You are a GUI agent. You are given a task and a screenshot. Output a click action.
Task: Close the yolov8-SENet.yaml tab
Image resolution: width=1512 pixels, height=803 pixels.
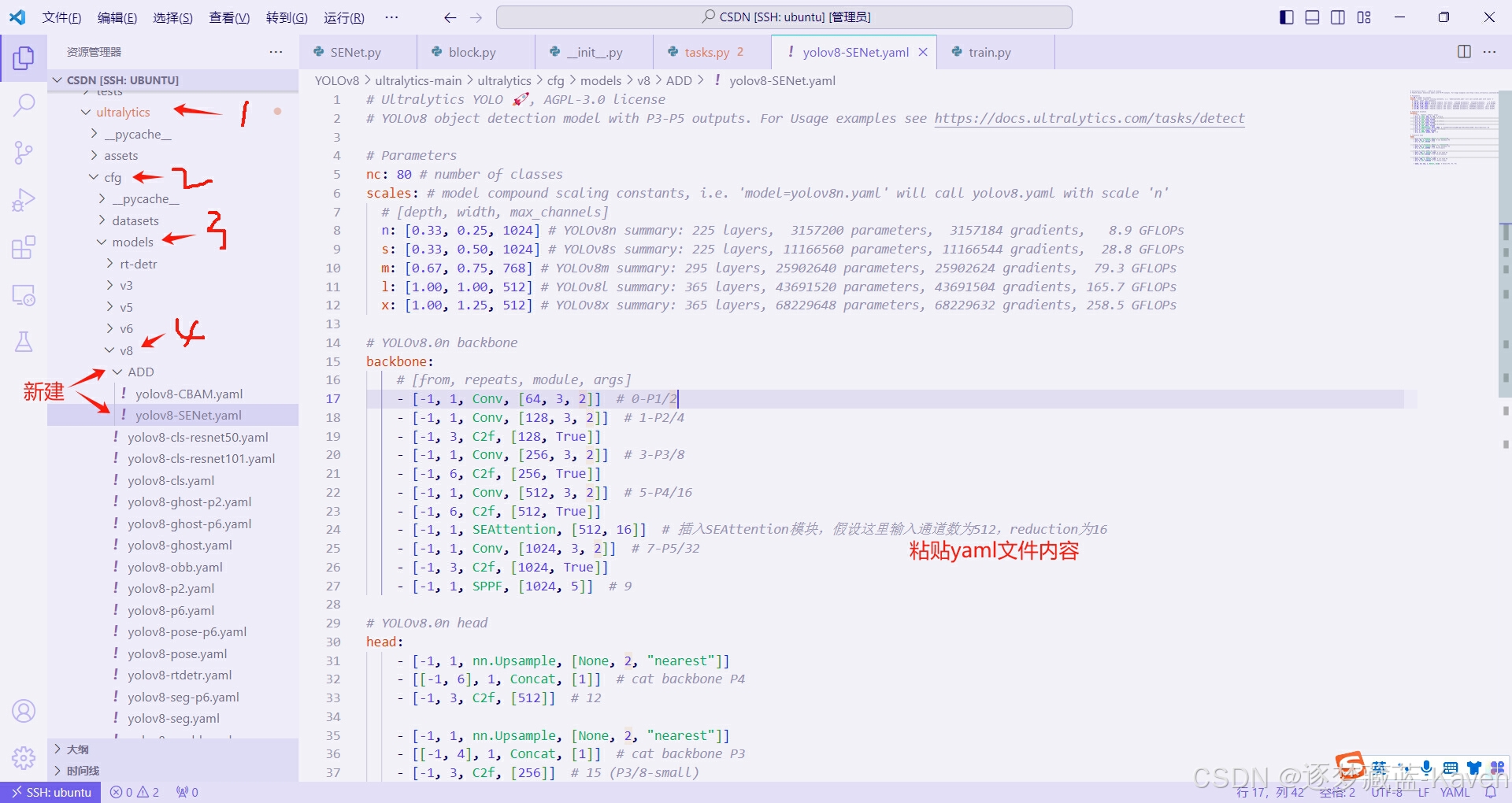click(x=923, y=52)
